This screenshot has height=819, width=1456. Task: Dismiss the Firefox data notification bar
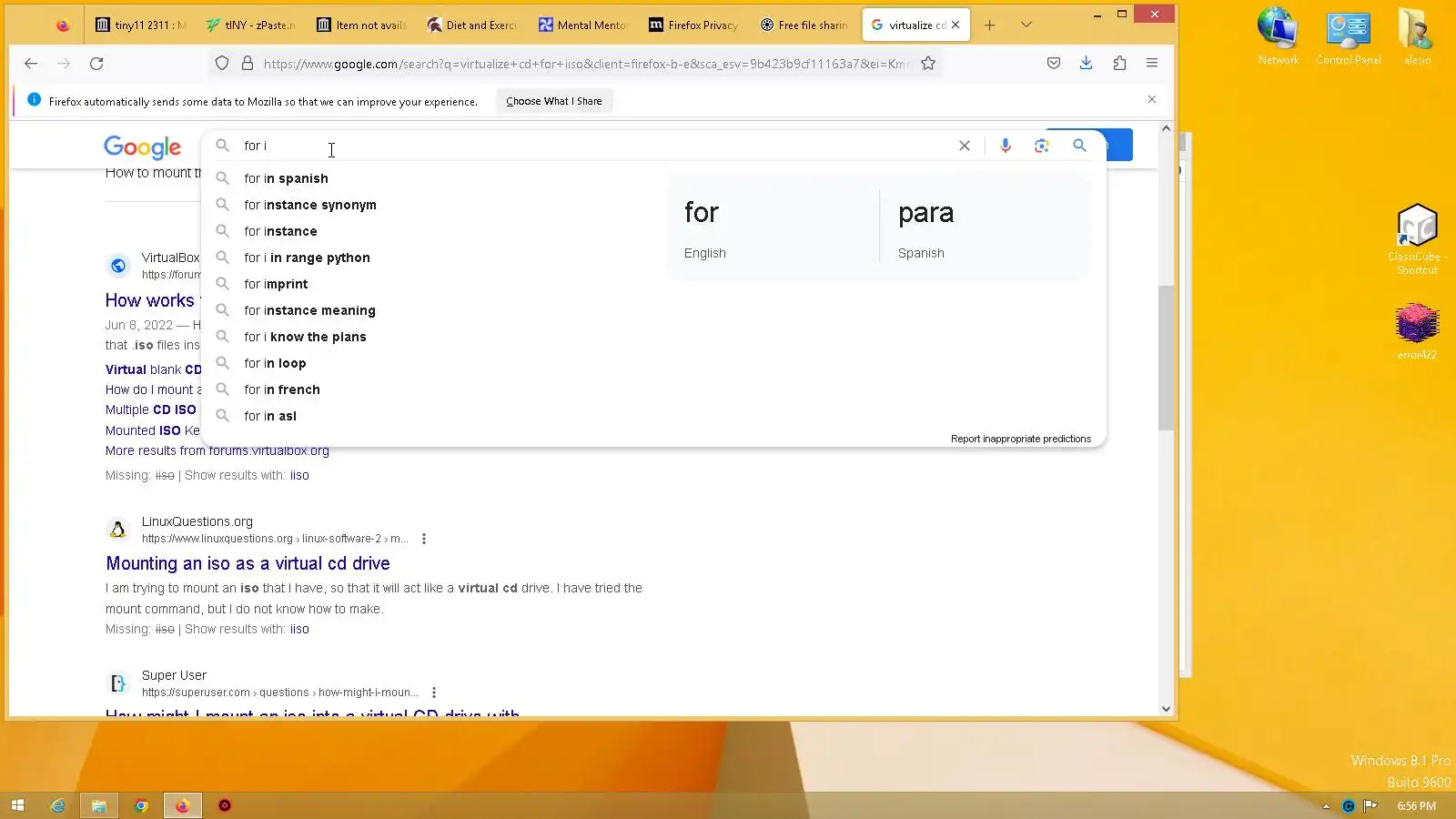tap(1152, 100)
